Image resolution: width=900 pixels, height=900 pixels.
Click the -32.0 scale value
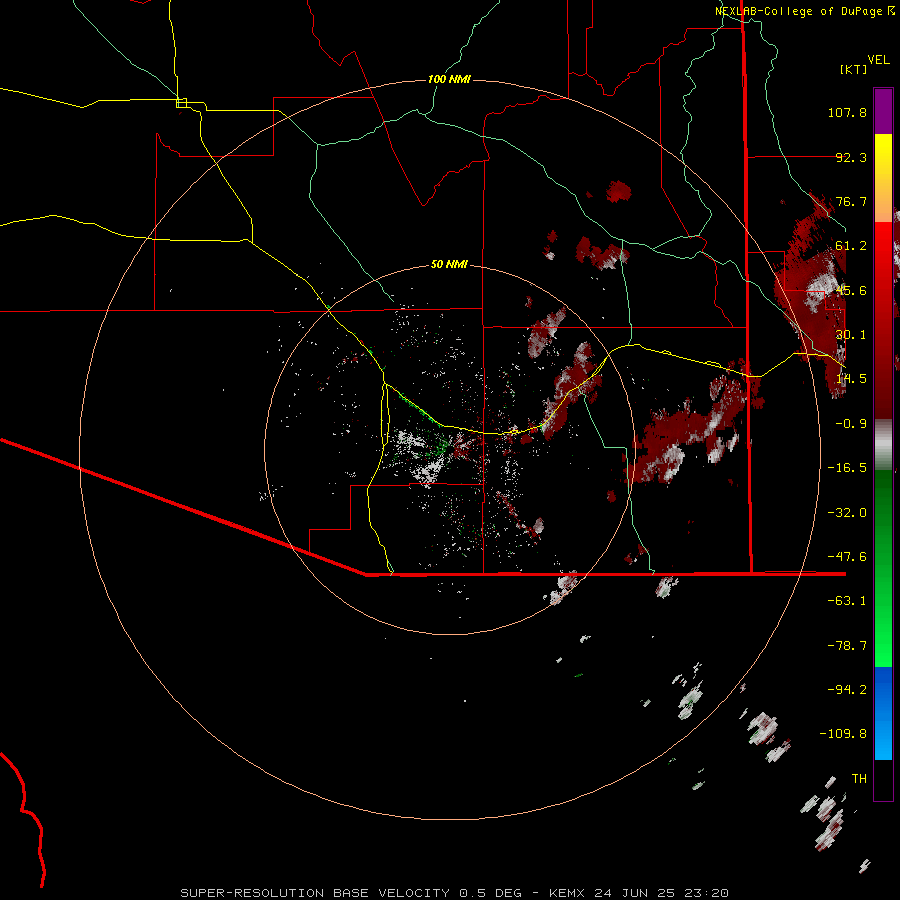coord(847,513)
